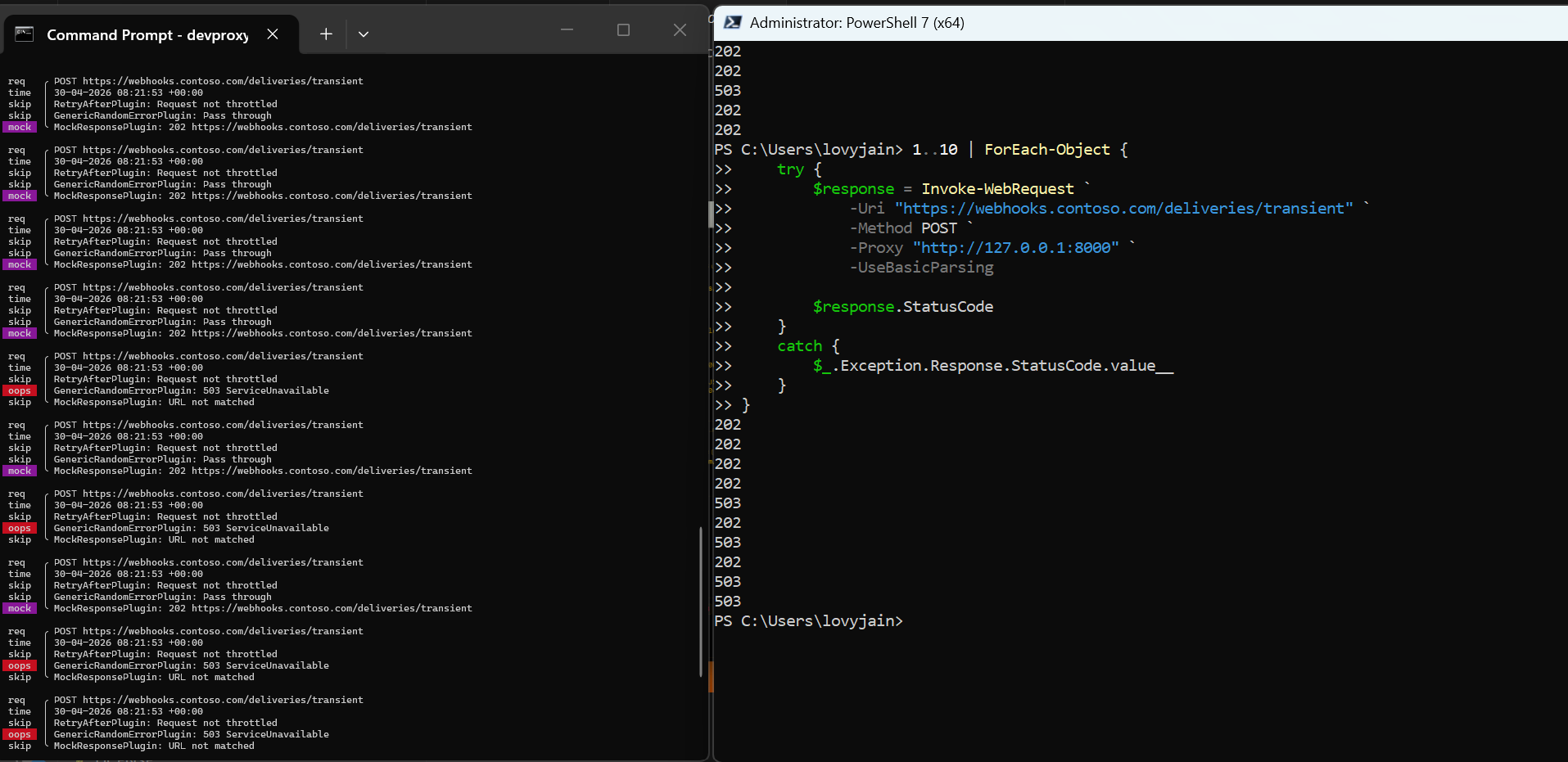This screenshot has width=1568, height=762.
Task: Maximize the Command Prompt window
Action: (623, 29)
